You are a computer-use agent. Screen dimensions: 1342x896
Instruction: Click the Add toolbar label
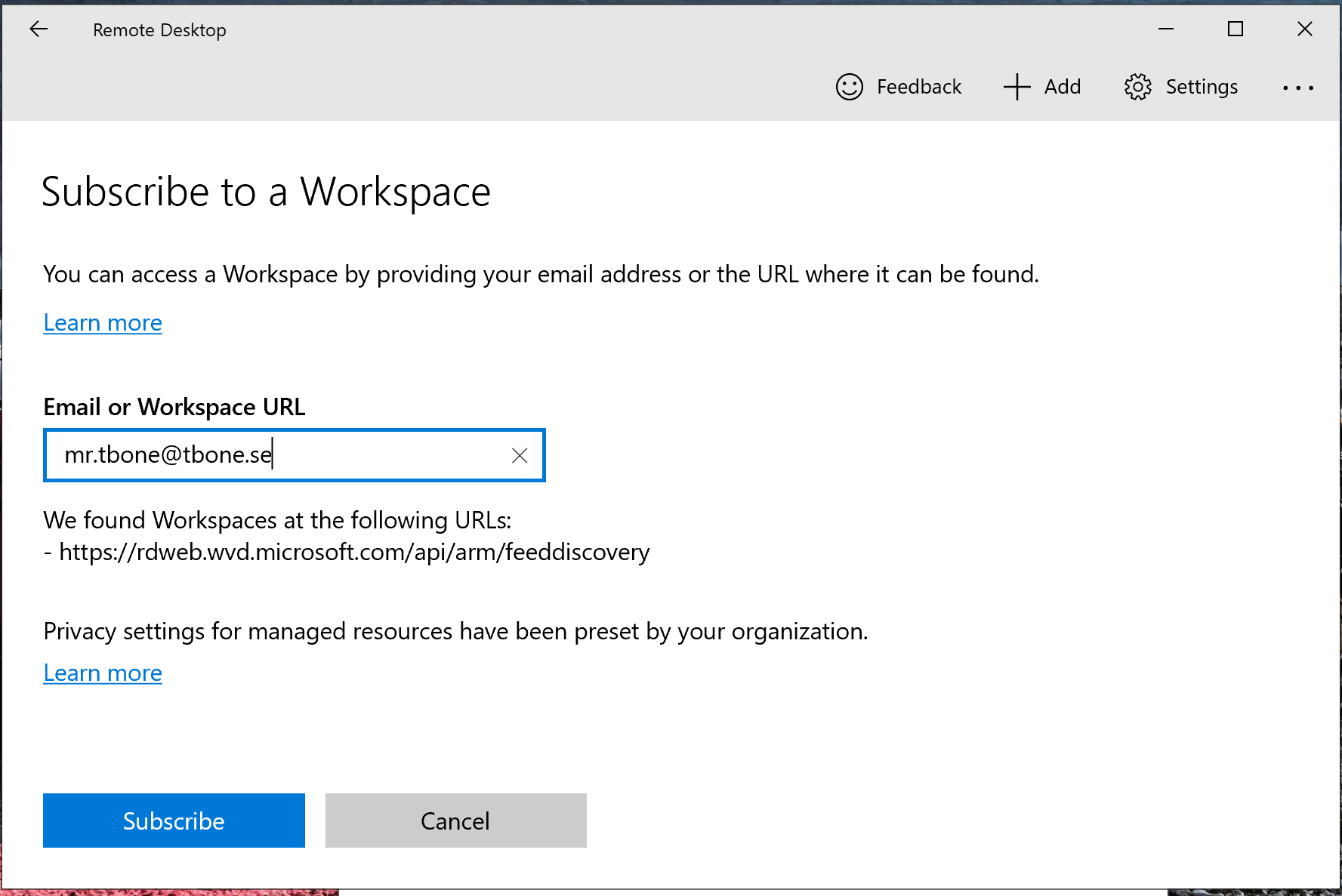(1062, 87)
